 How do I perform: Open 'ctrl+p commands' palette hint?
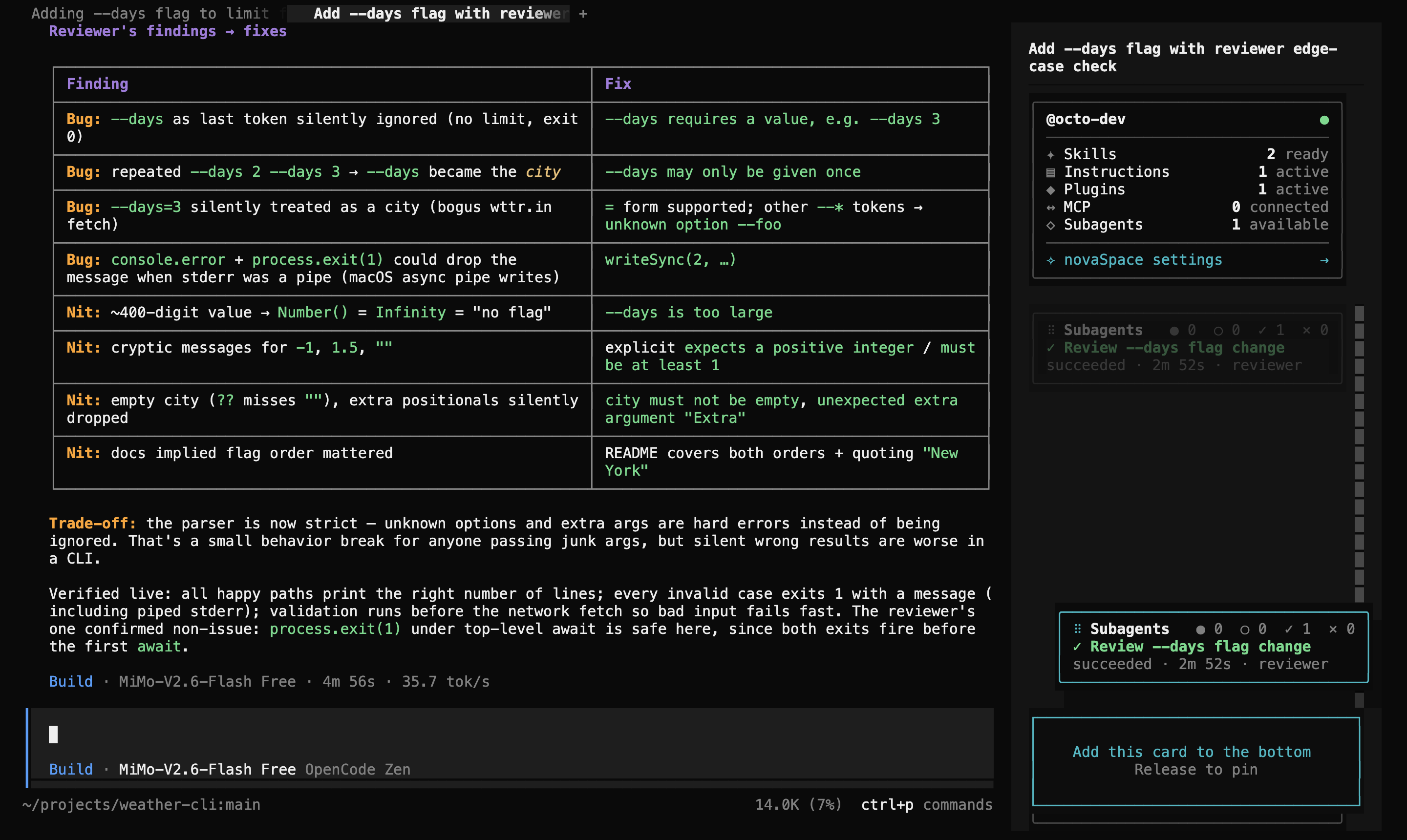926,804
